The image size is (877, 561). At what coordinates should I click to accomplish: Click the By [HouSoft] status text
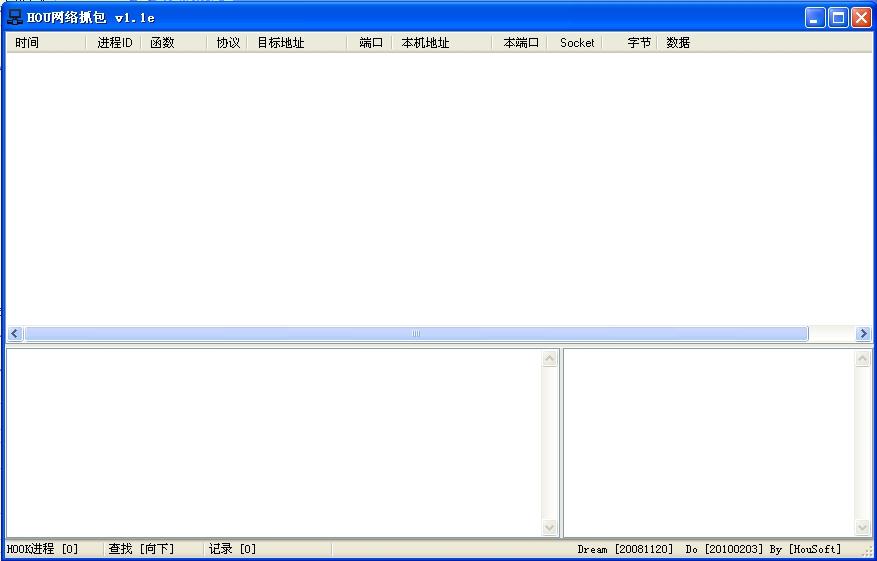tap(805, 549)
